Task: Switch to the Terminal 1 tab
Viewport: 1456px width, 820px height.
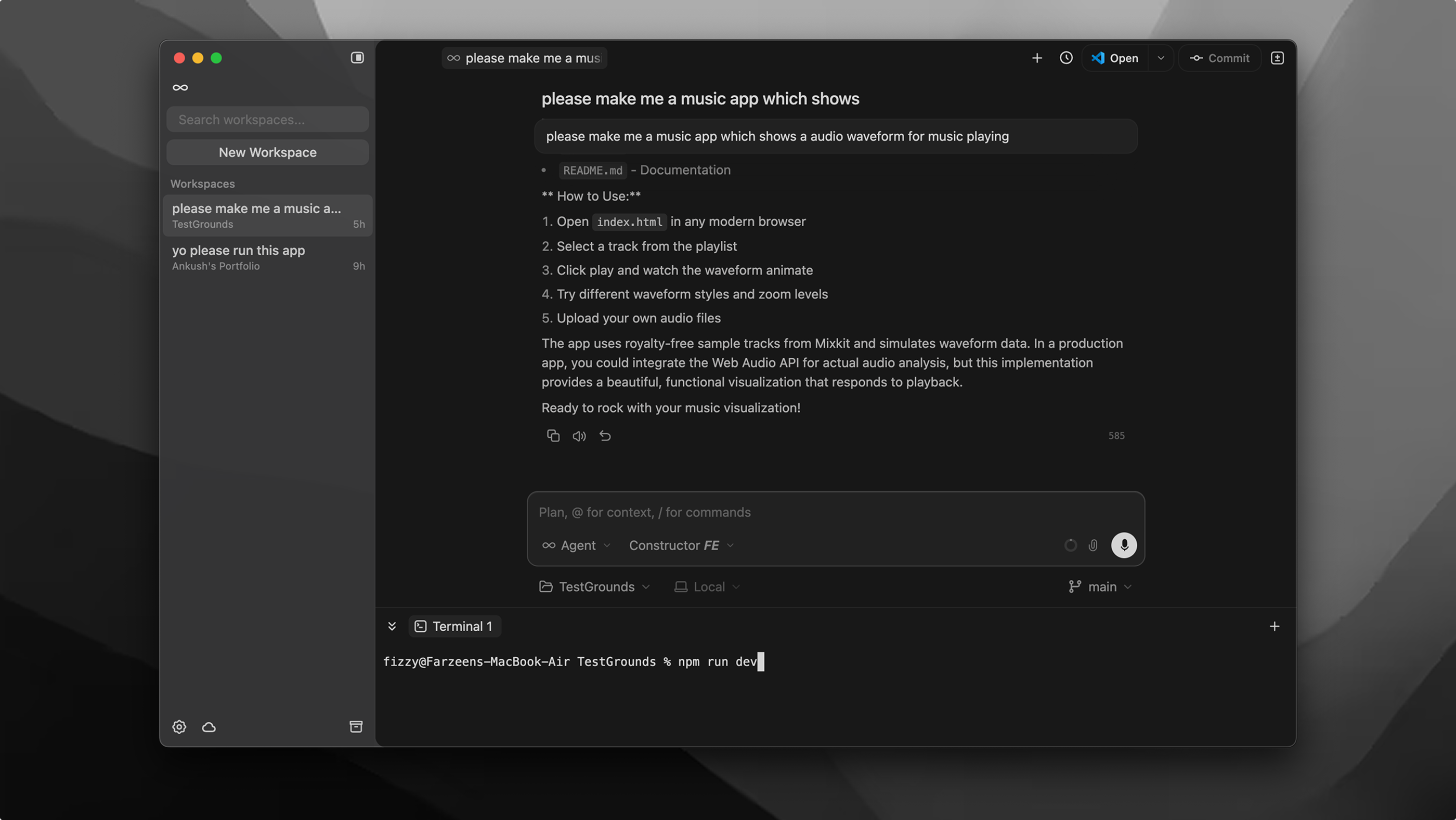Action: (454, 626)
